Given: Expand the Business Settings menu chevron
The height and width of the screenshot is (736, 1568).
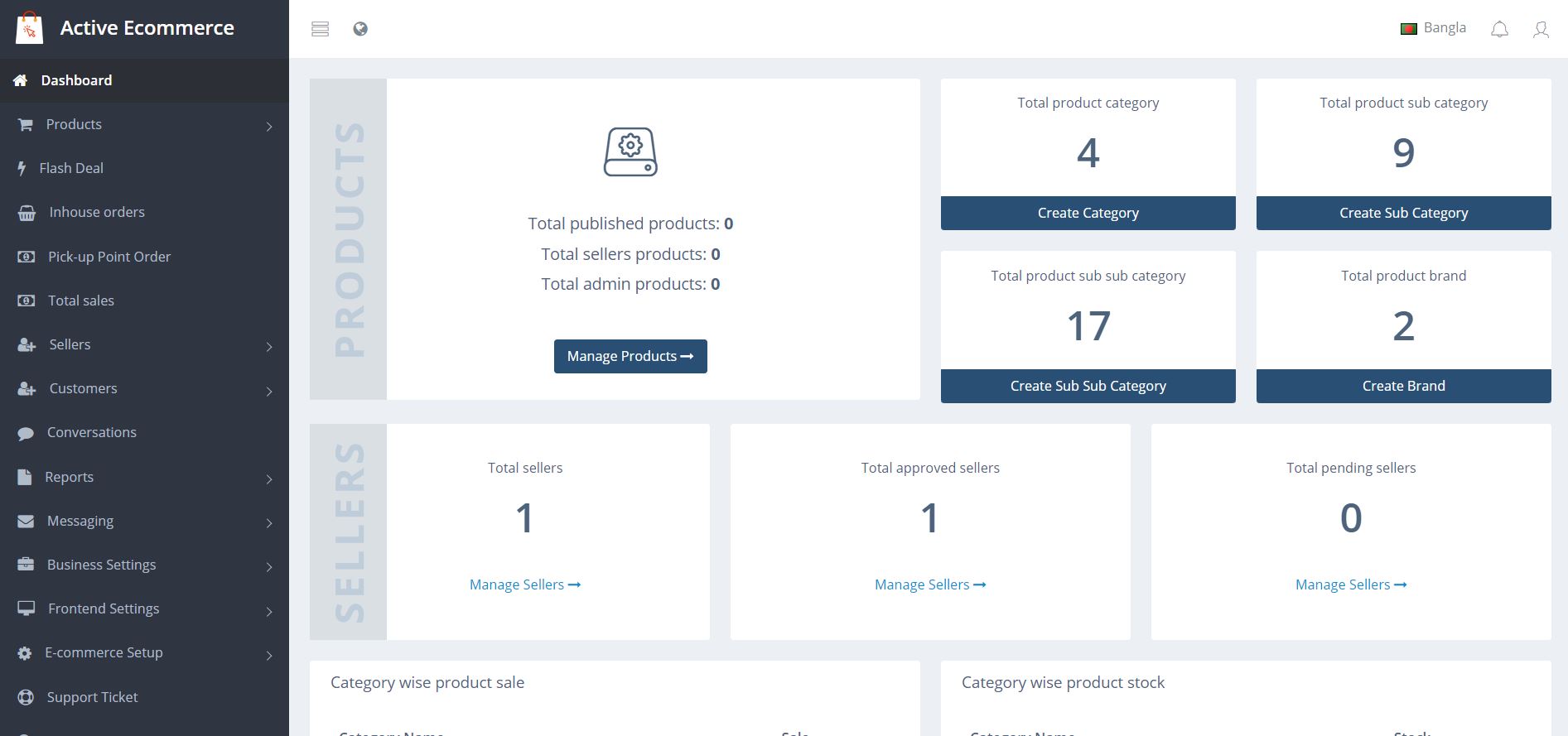Looking at the screenshot, I should 269,567.
